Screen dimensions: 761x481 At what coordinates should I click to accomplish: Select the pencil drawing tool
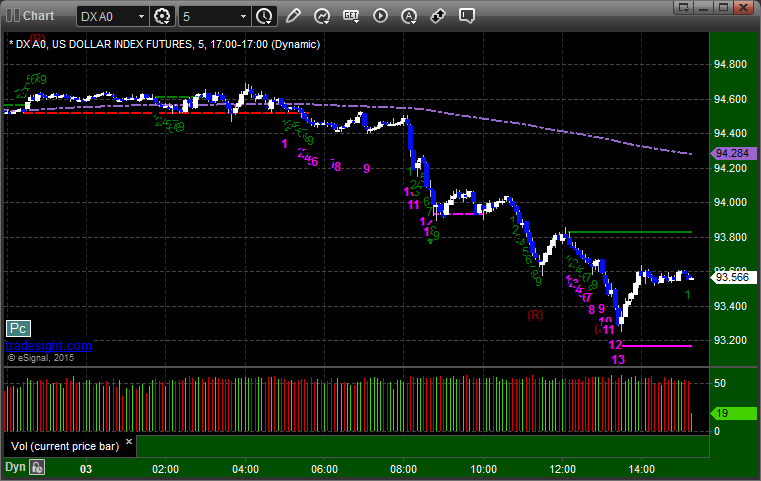pyautogui.click(x=293, y=16)
